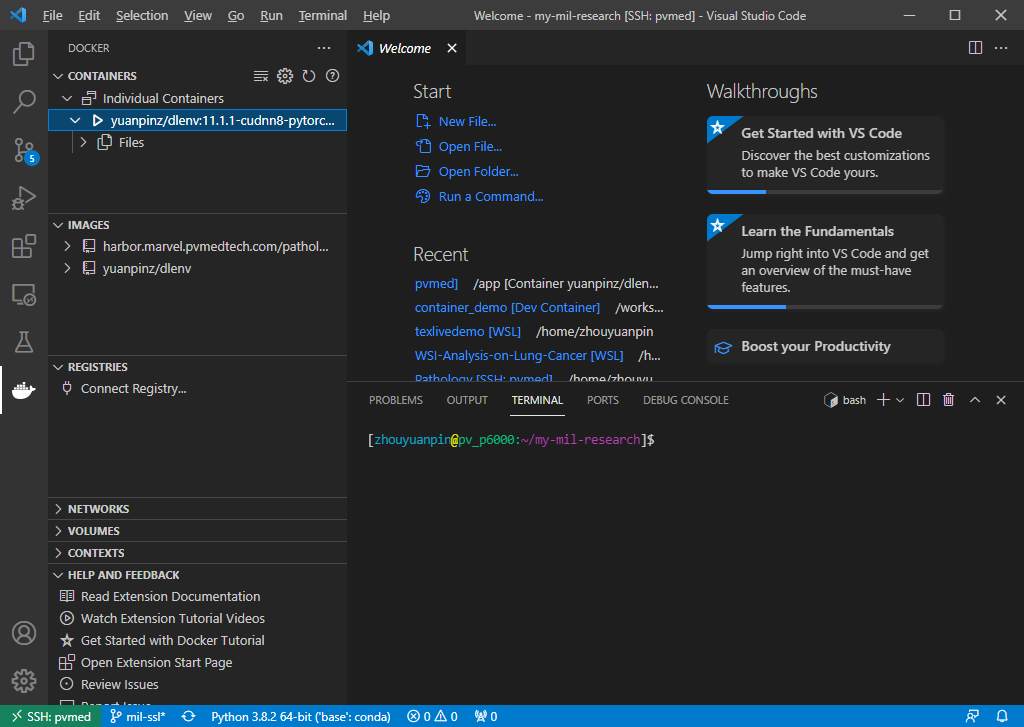Open notifications bell in status bar
Viewport: 1024px width, 727px height.
click(x=1002, y=717)
